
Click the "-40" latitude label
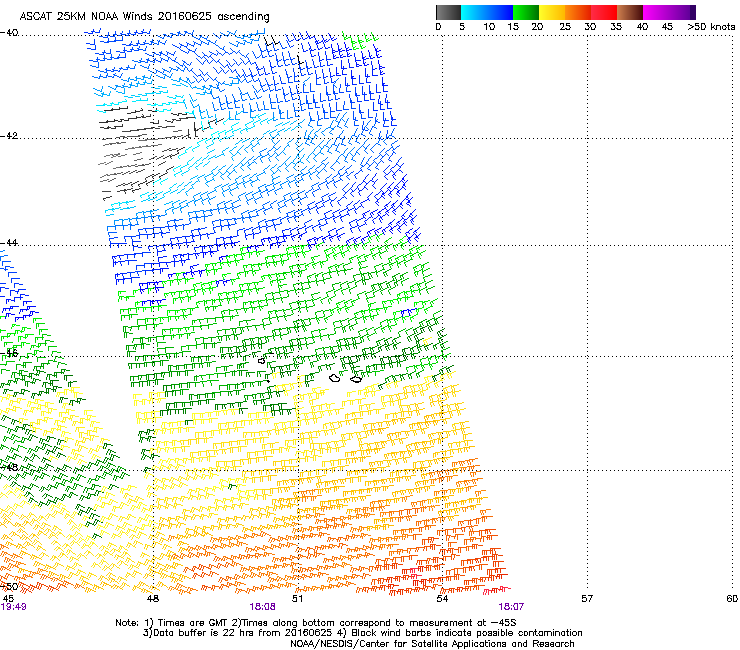pos(9,33)
